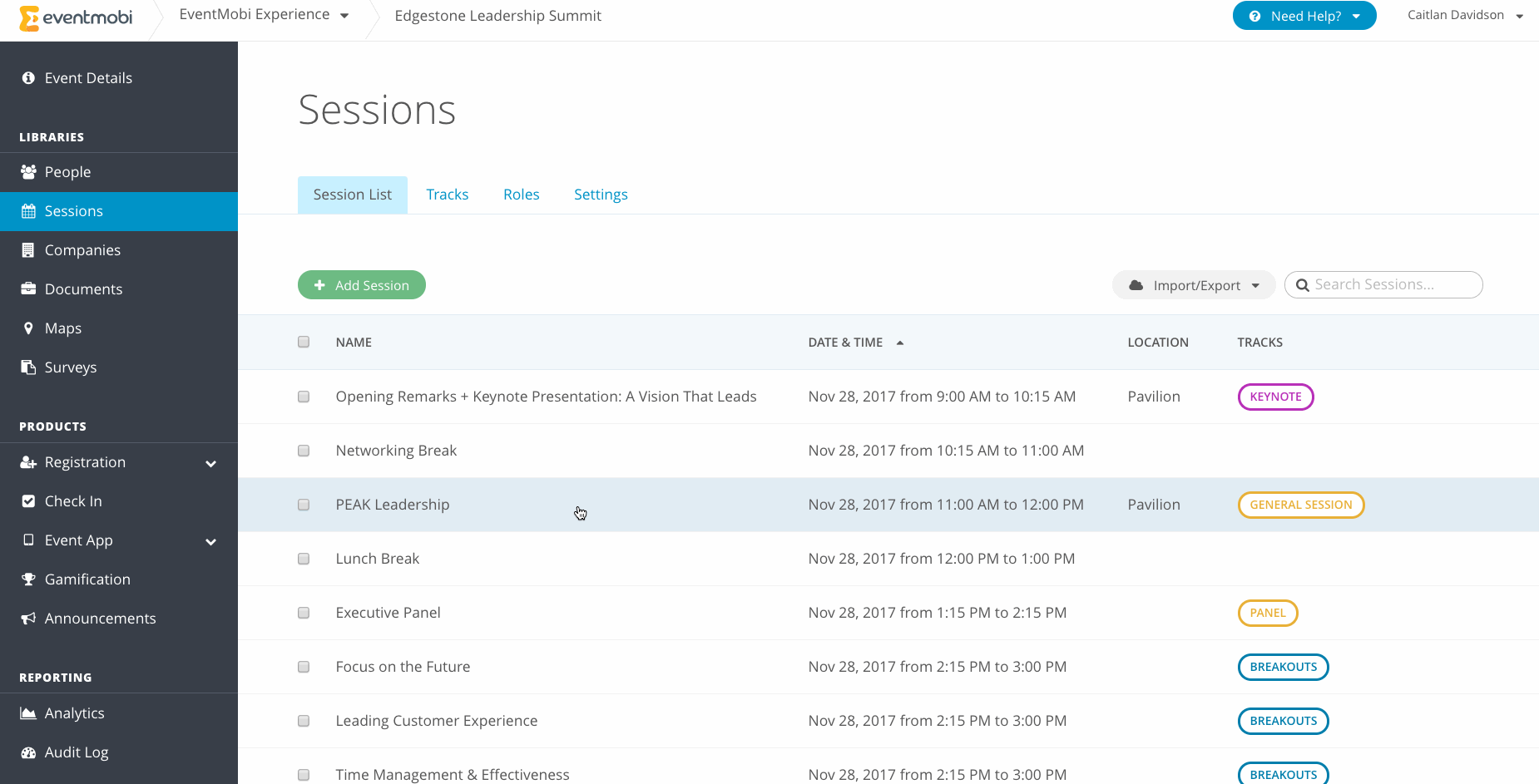This screenshot has height=784, width=1539.
Task: Click the Companies building icon
Action: tap(28, 250)
